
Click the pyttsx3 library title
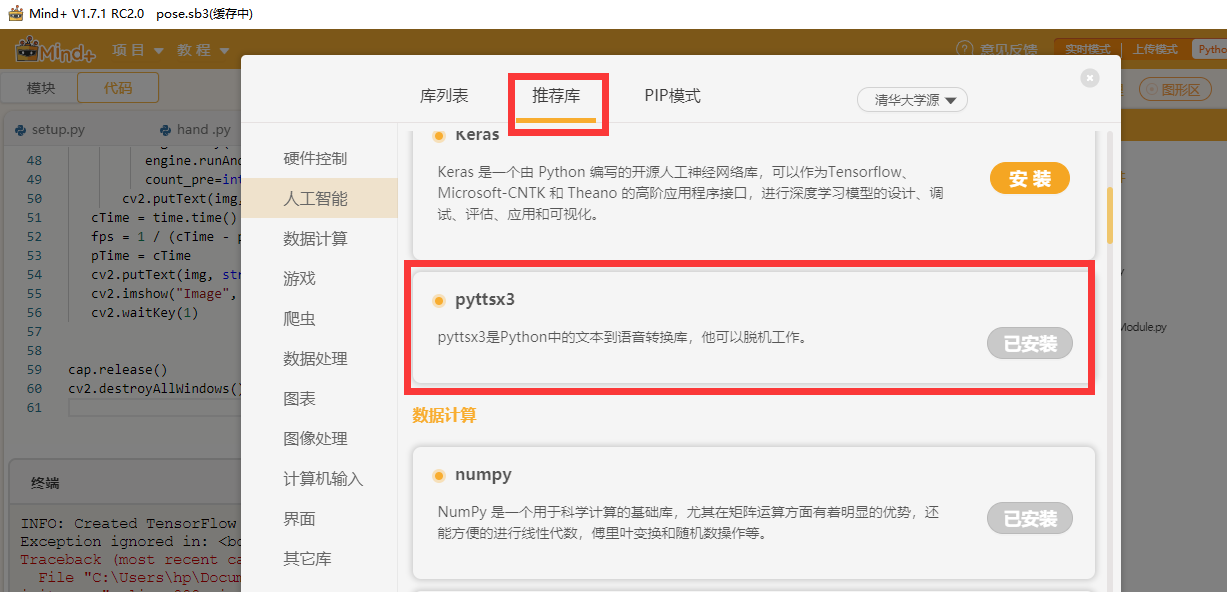[485, 300]
